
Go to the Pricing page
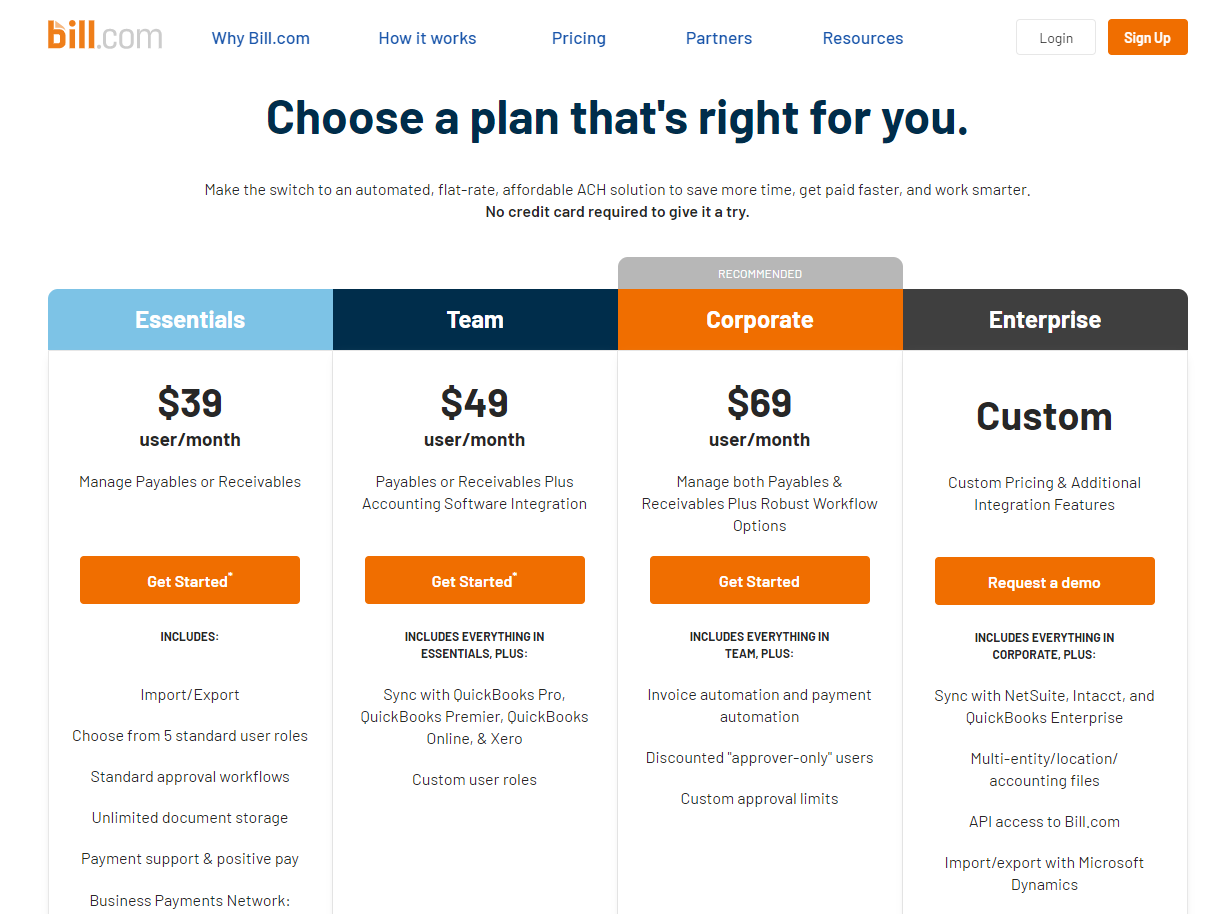coord(579,38)
